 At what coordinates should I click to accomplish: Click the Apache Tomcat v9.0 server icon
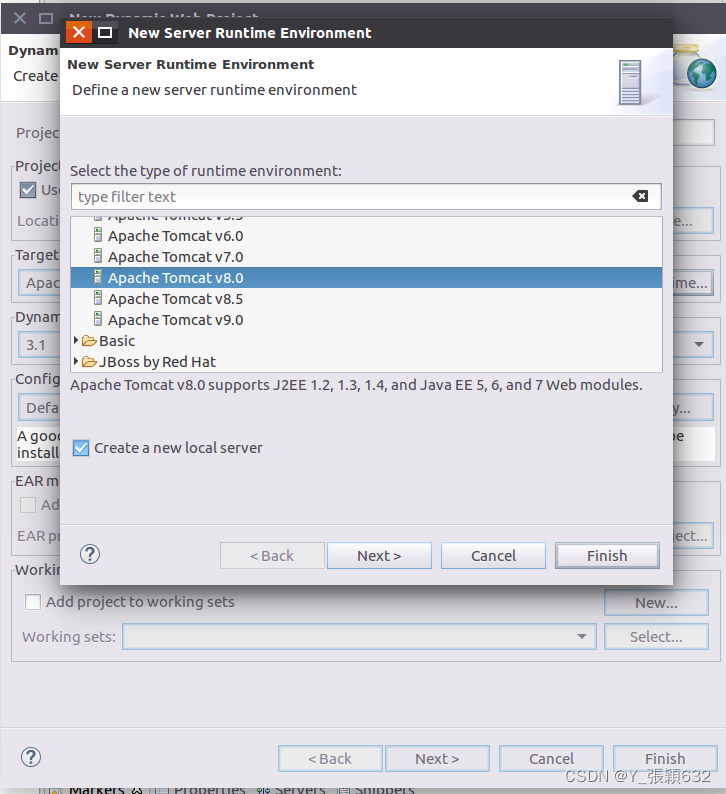point(98,319)
